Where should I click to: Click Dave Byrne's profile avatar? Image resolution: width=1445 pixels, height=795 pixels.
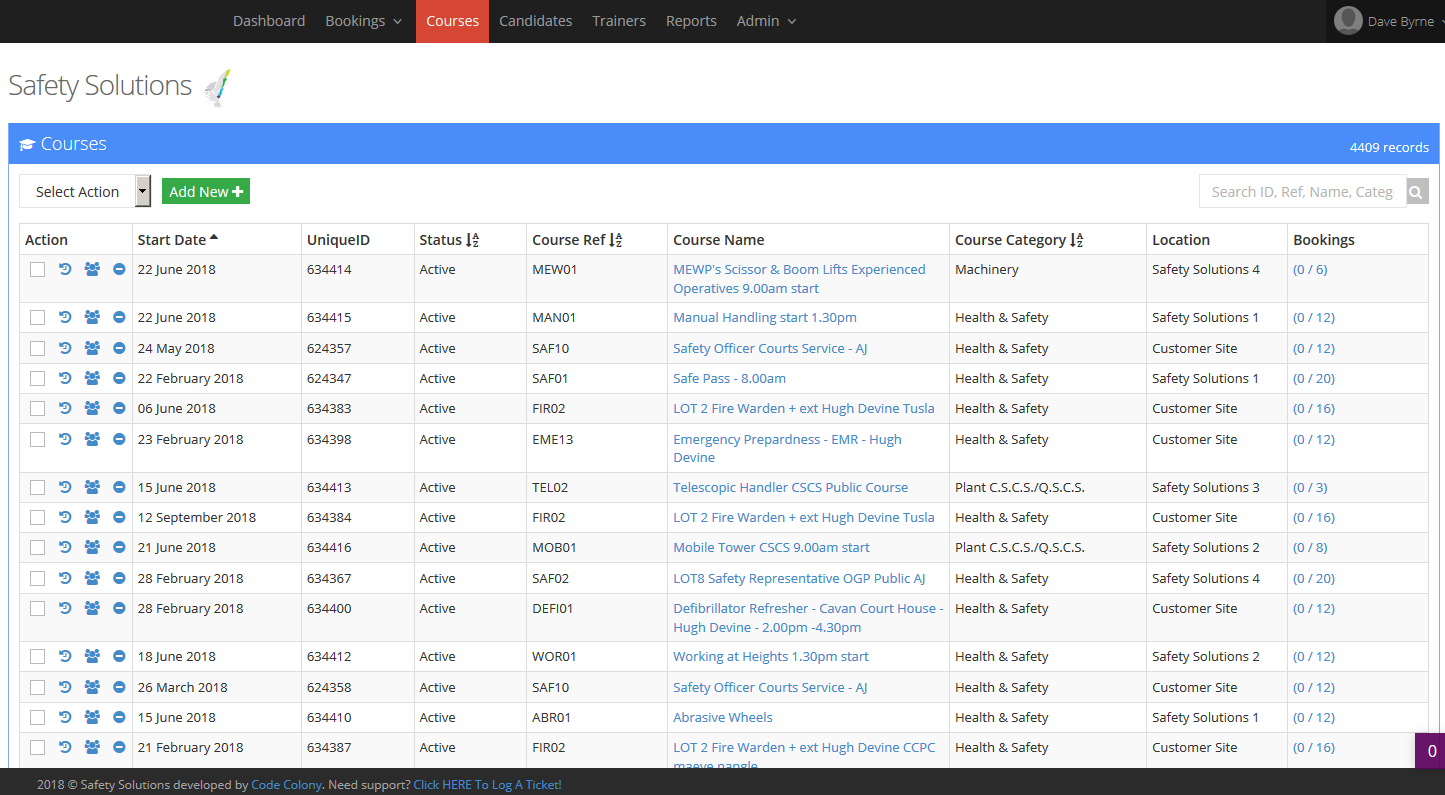tap(1347, 21)
